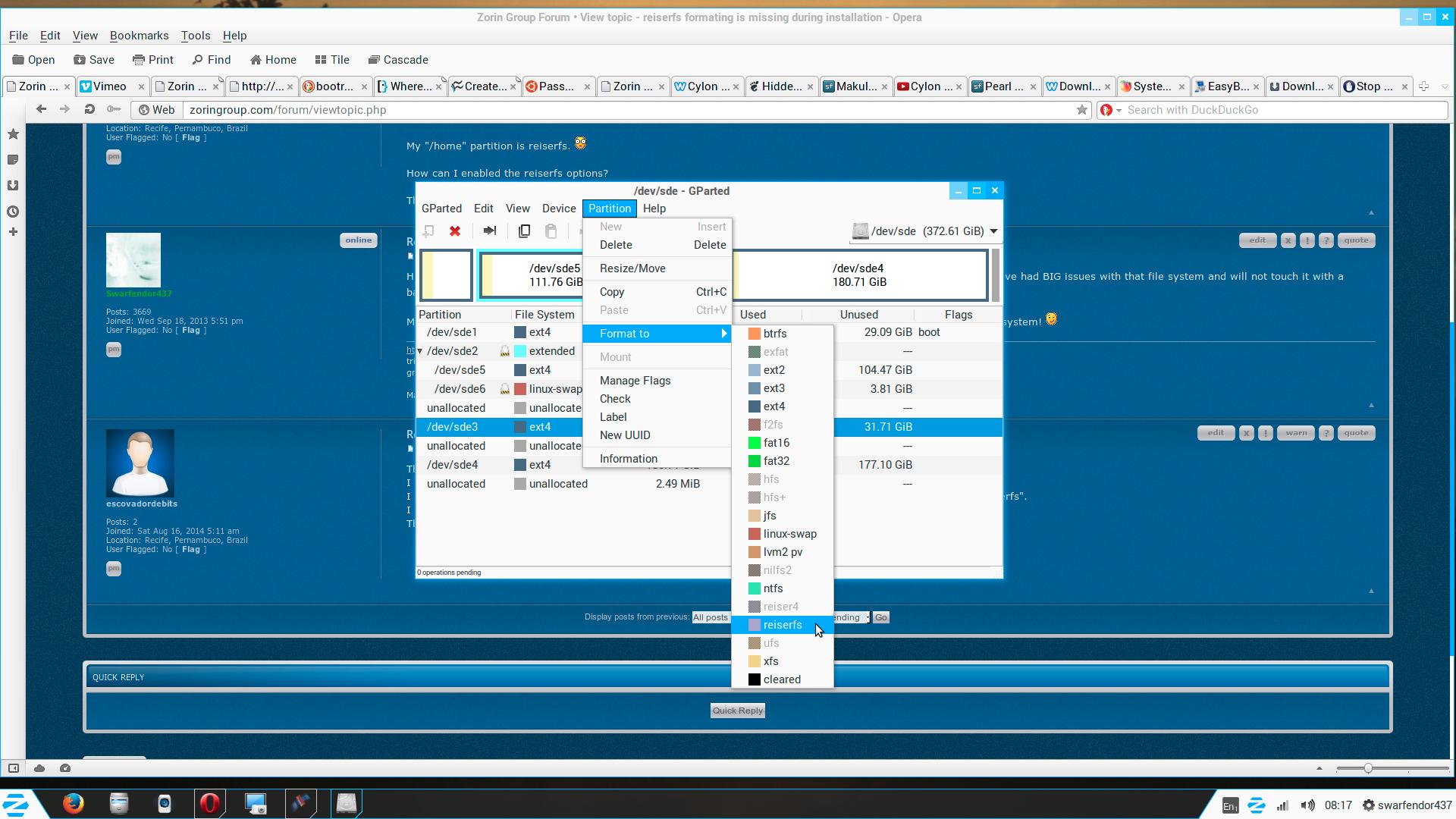The height and width of the screenshot is (819, 1456).
Task: Click the Opera zoom slider handle
Action: 1368,768
